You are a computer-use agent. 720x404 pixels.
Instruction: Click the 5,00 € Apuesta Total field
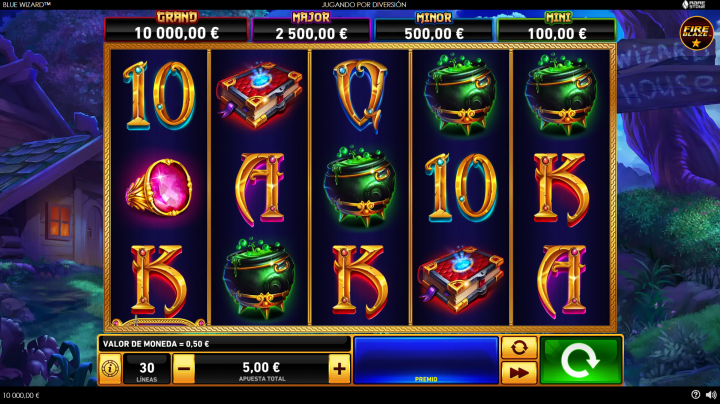[x=262, y=369]
